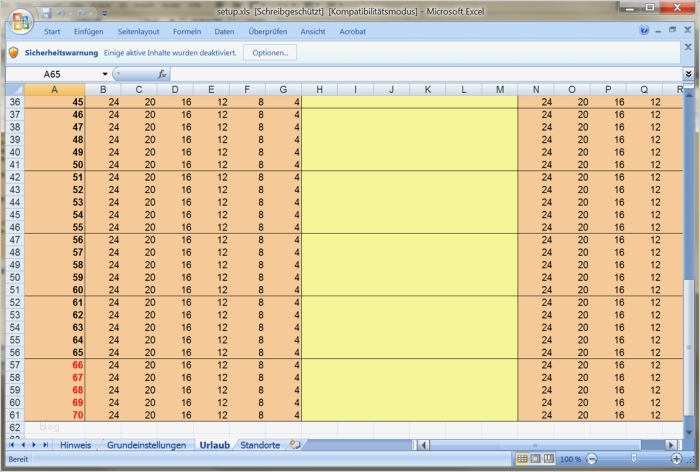Select column A header
Viewport: 700px width, 472px height.
(x=54, y=89)
